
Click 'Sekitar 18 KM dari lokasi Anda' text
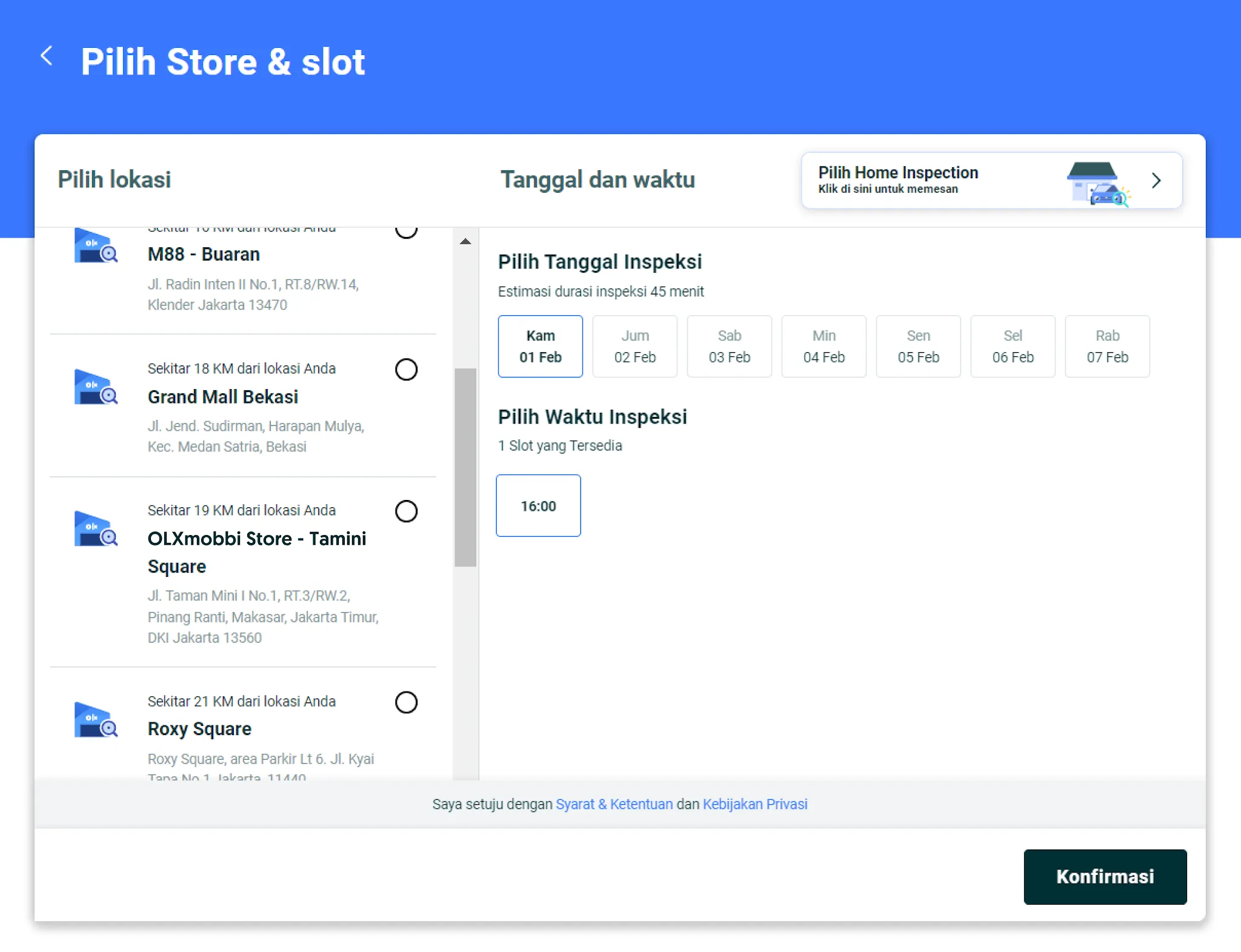point(242,368)
